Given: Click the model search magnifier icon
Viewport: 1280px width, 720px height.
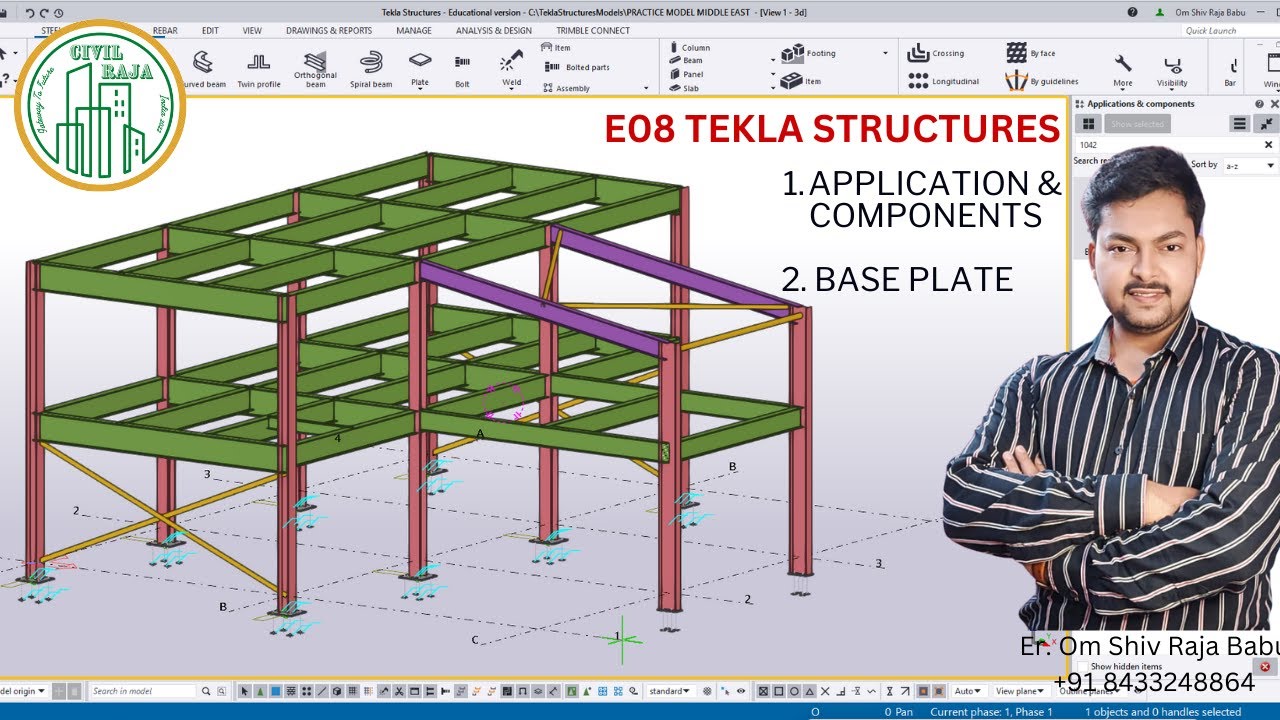Looking at the screenshot, I should pyautogui.click(x=206, y=691).
